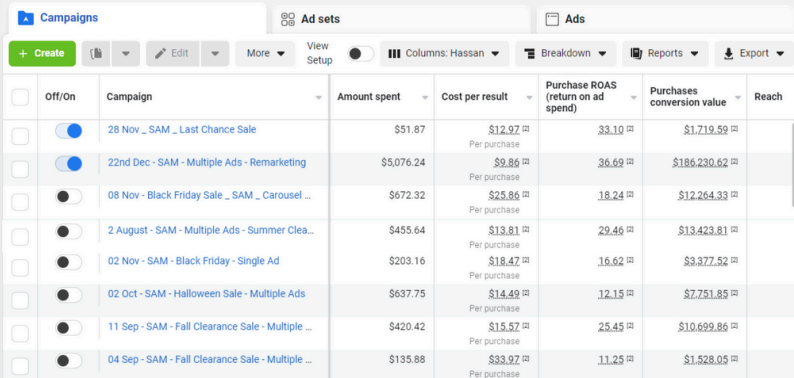
Task: Open 28 Nov _ SAM _ Last Chance Sale campaign
Action: 182,129
